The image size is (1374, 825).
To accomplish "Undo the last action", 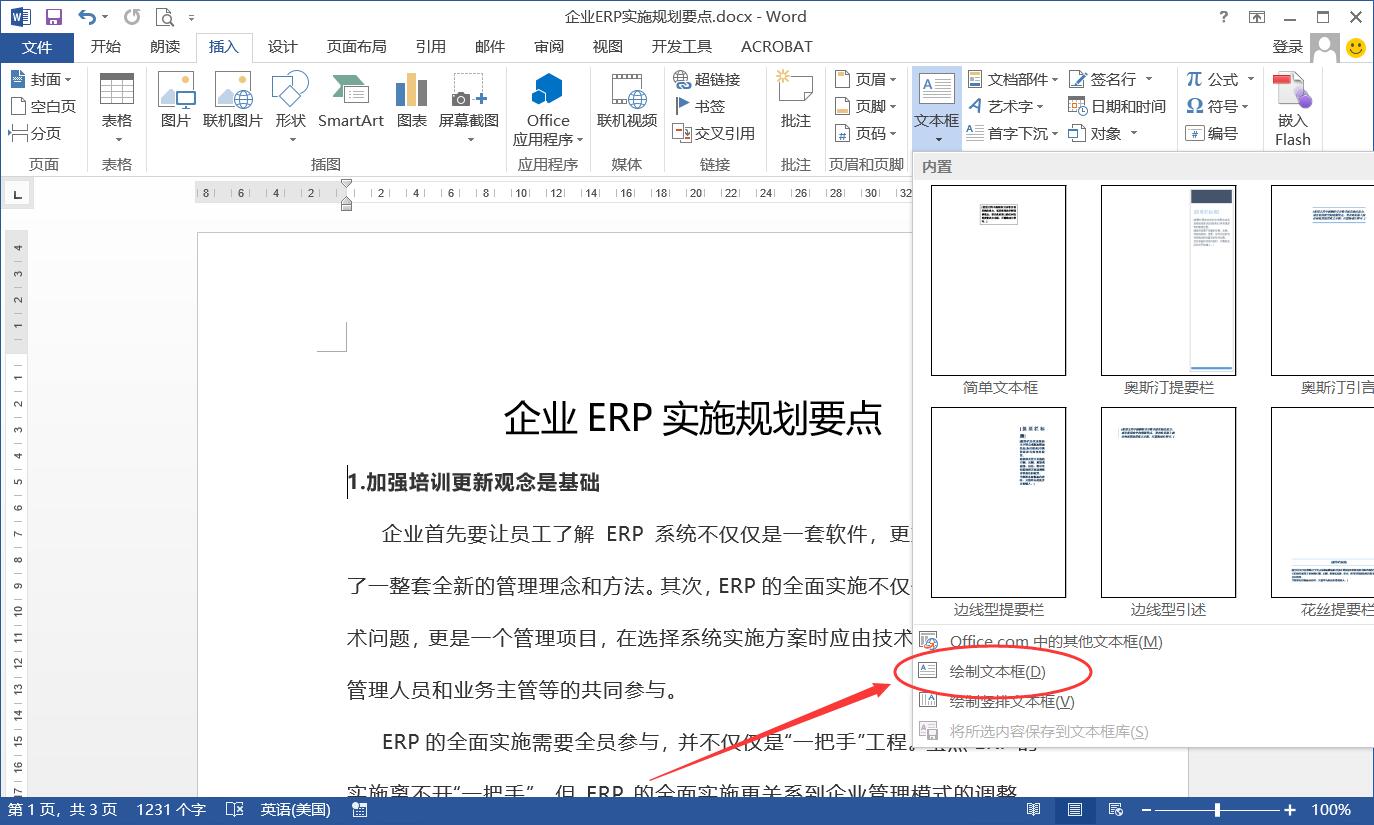I will pos(88,17).
